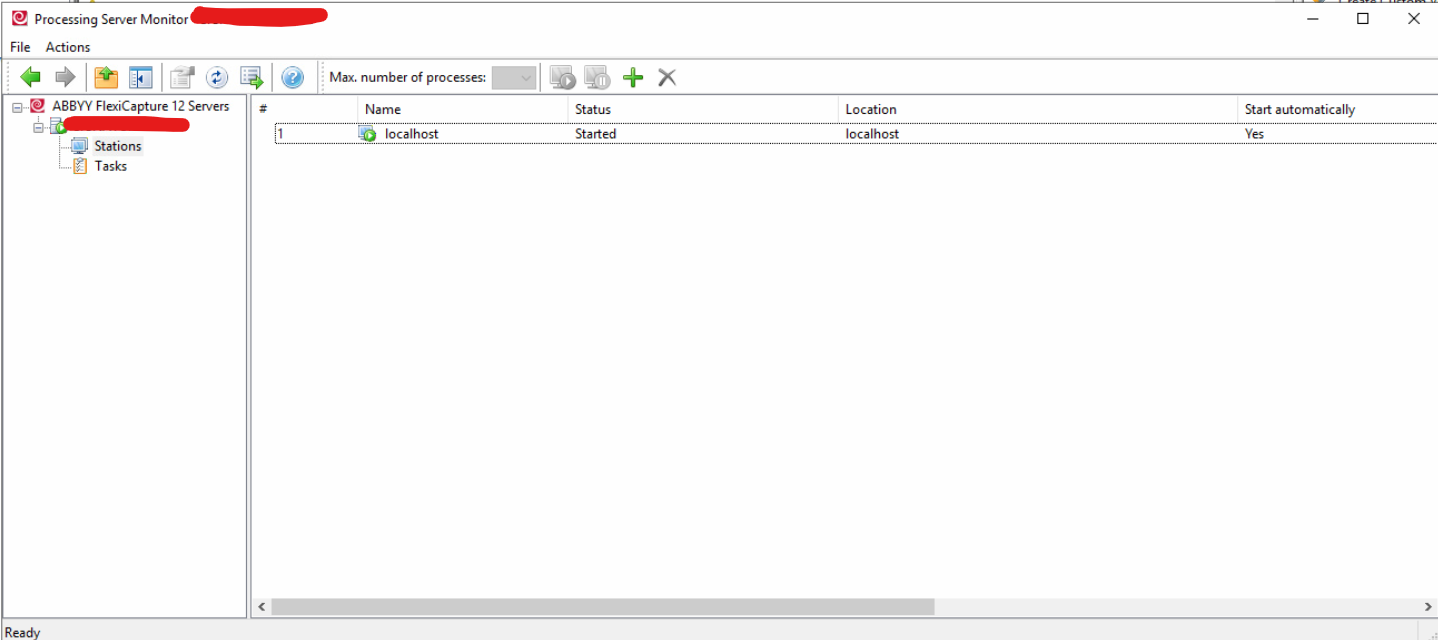Image resolution: width=1438 pixels, height=640 pixels.
Task: Click the Stations monitor icon in the tree
Action: 79,146
